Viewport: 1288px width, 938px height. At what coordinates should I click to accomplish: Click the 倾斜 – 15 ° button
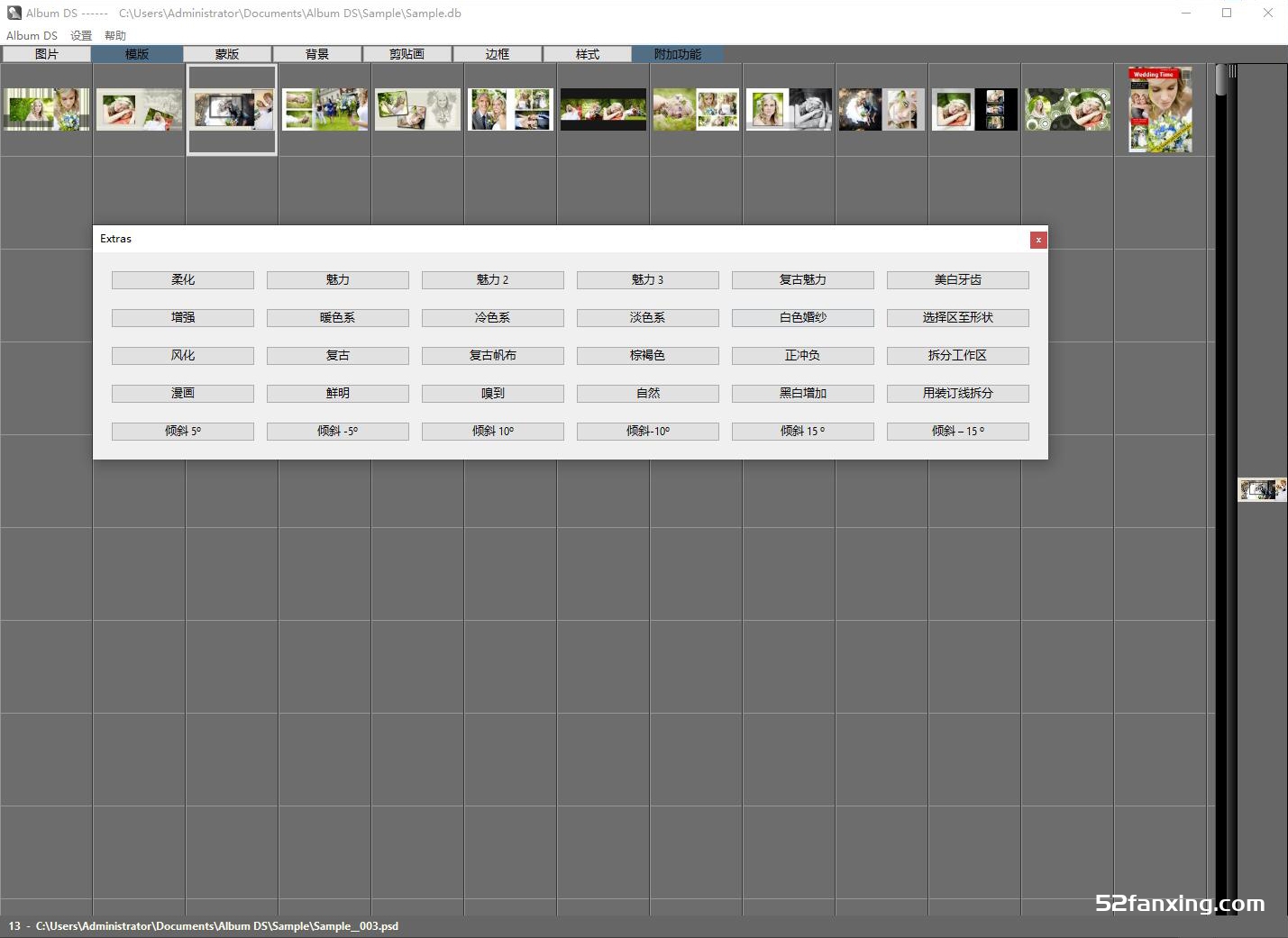coord(958,432)
